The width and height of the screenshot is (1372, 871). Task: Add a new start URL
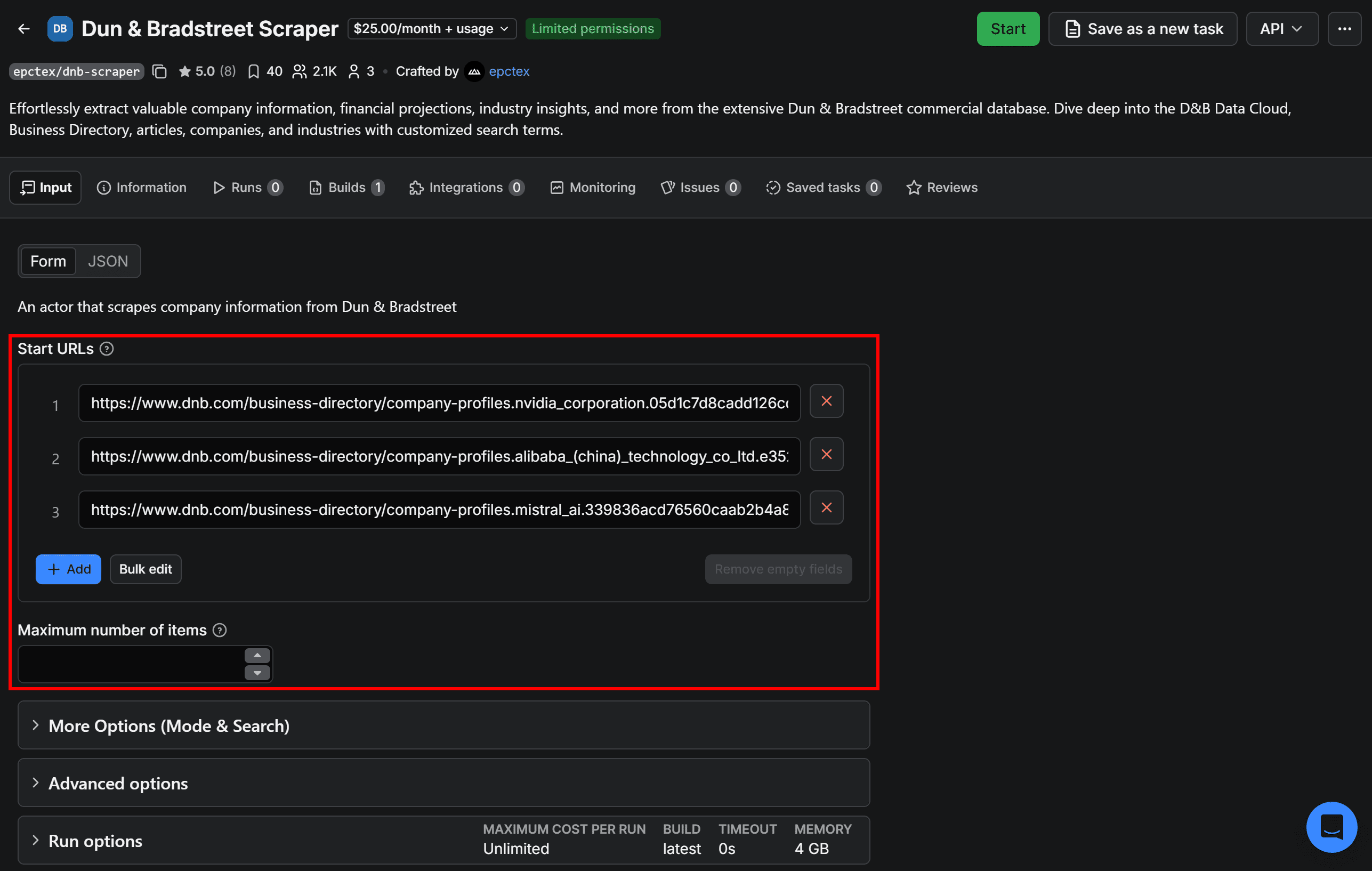[68, 569]
